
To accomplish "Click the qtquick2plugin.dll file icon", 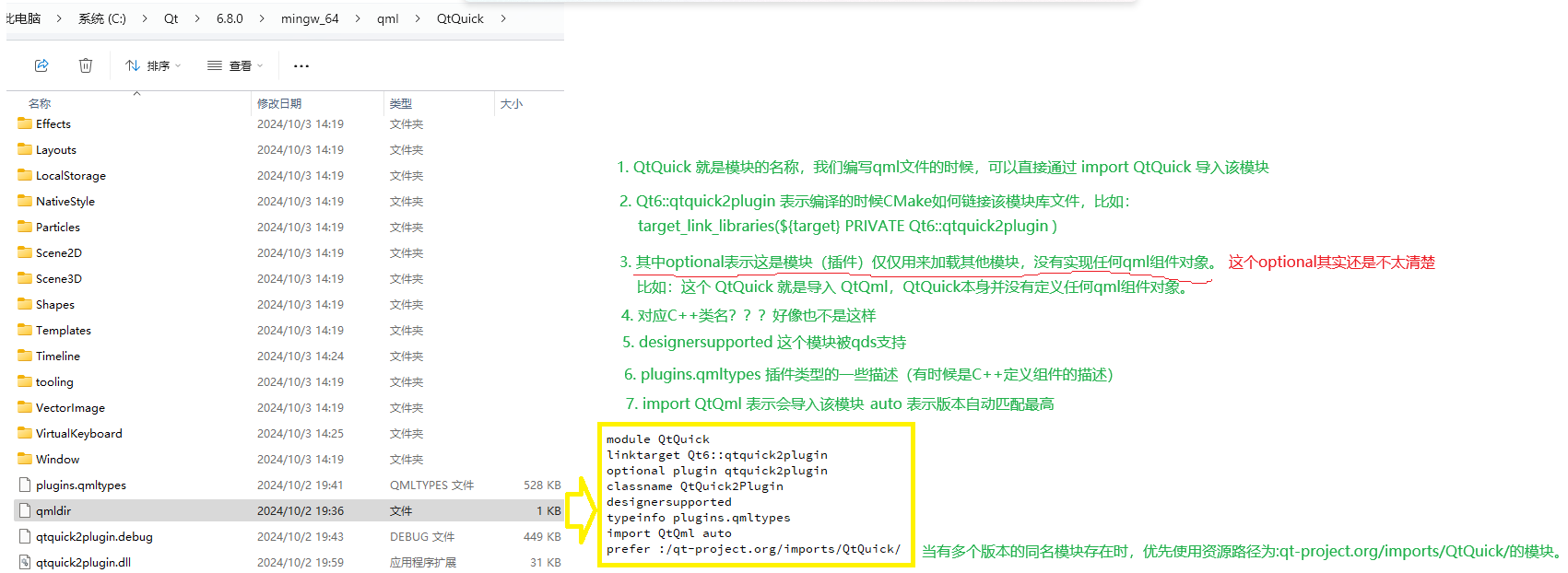I will click(x=25, y=562).
